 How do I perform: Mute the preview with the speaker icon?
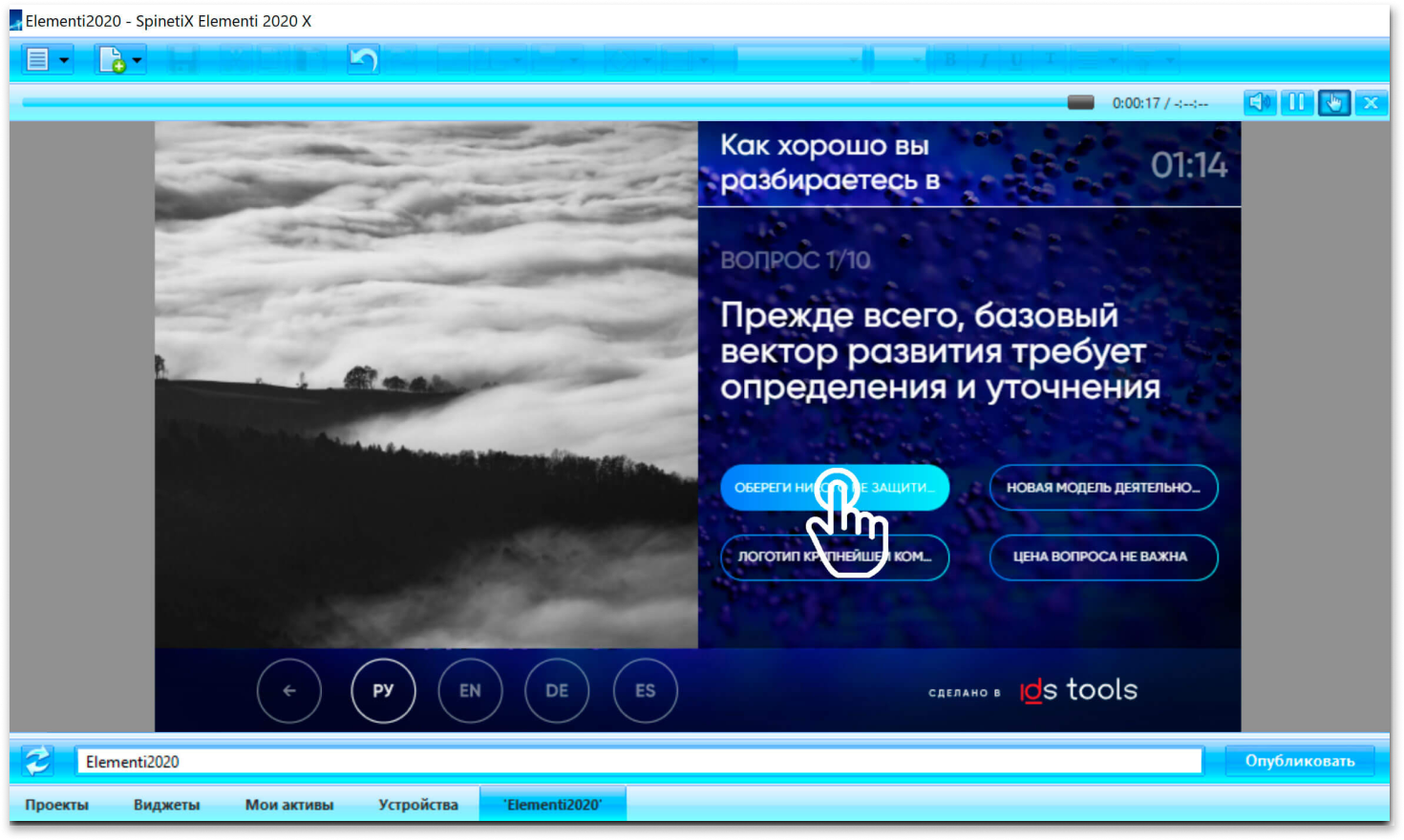point(1259,102)
